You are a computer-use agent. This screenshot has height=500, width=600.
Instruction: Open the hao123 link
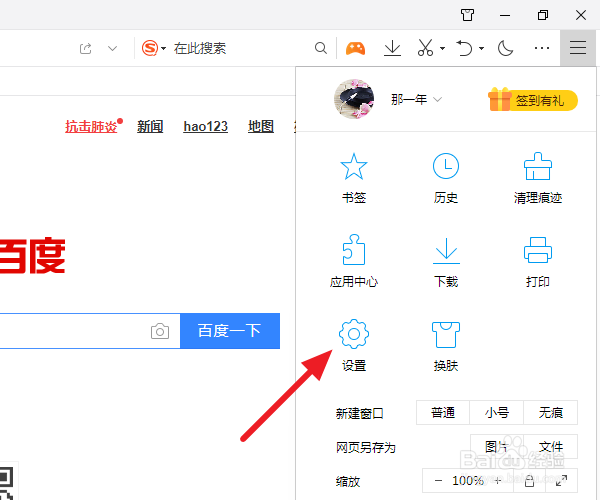205,126
